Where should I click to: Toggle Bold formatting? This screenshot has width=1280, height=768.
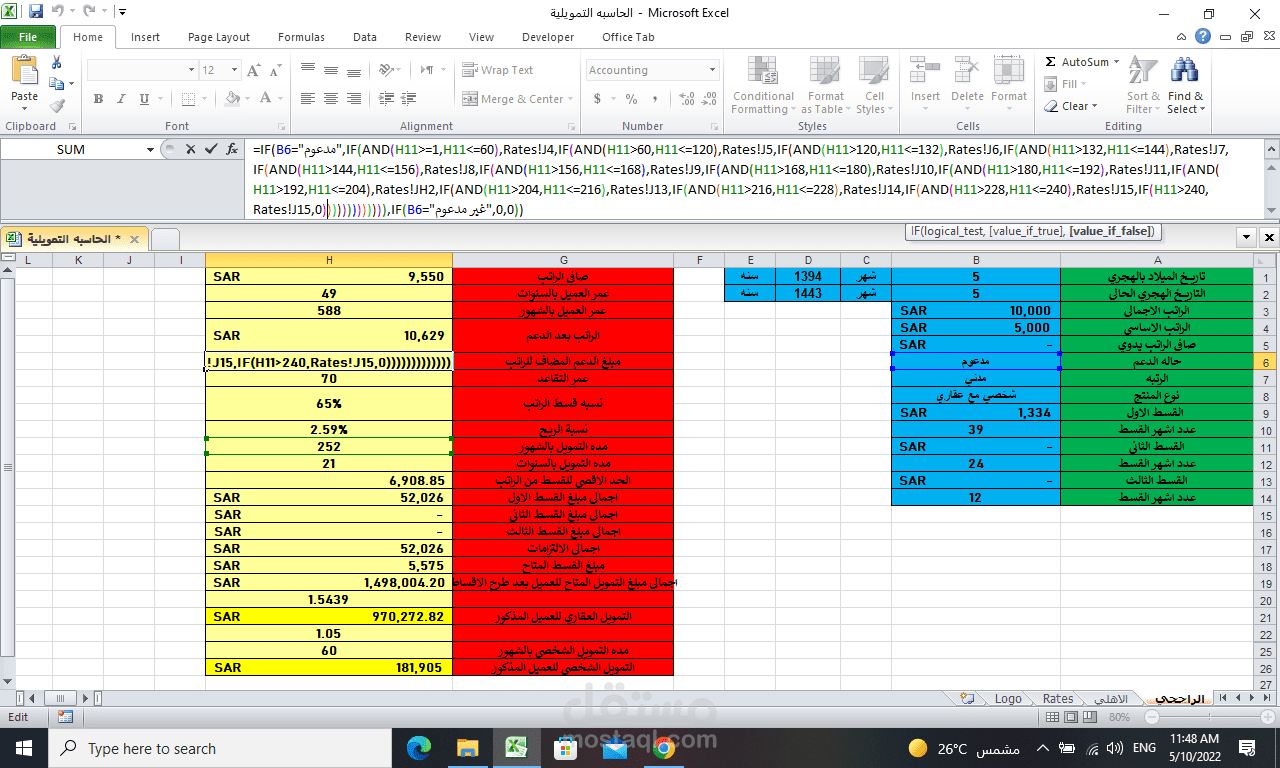click(98, 99)
